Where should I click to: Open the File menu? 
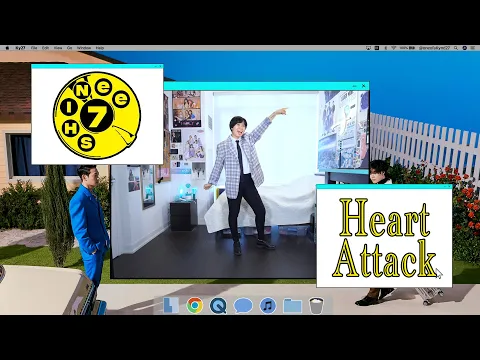(x=34, y=48)
